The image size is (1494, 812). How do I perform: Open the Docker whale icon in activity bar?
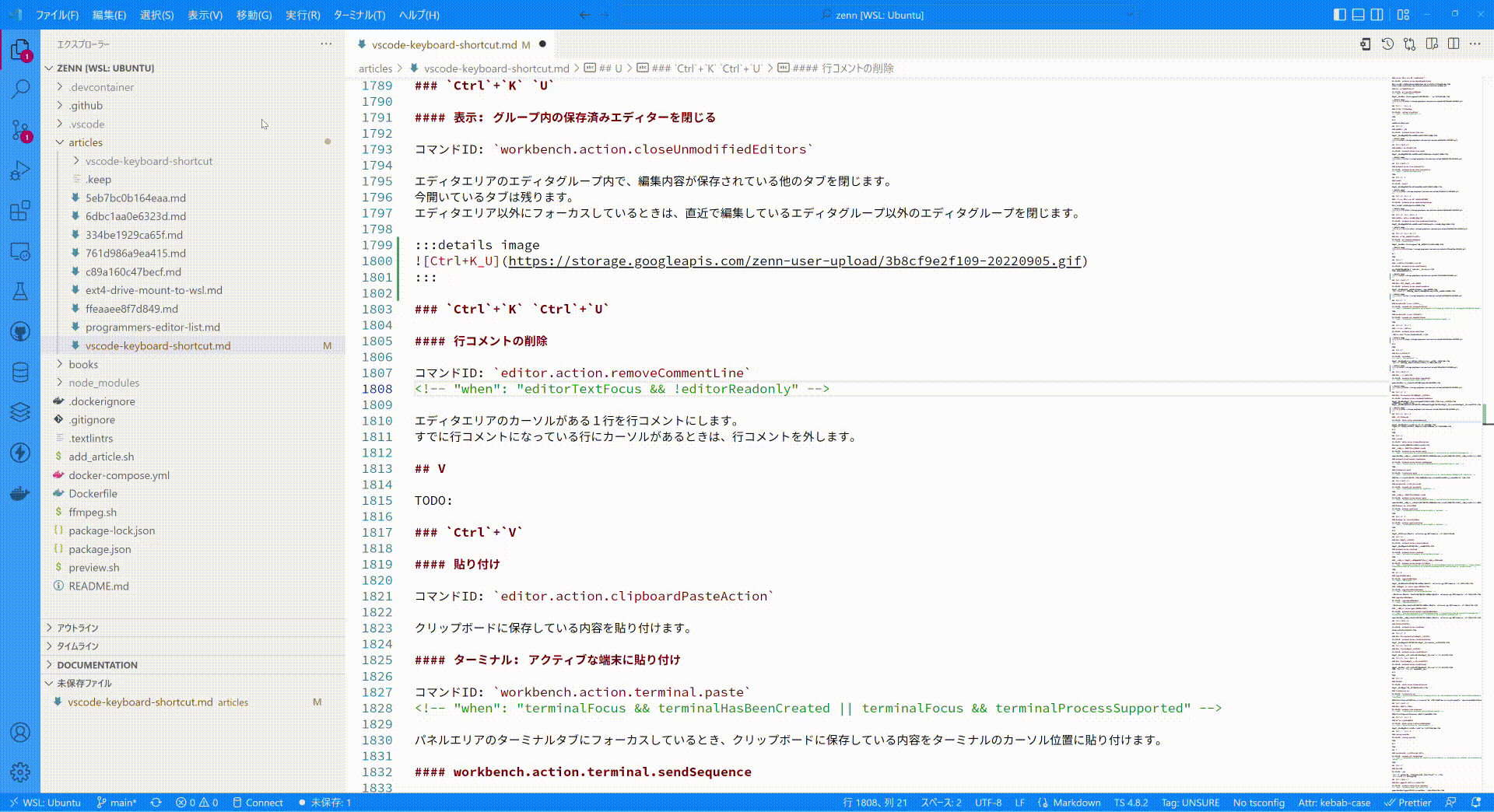click(x=20, y=493)
